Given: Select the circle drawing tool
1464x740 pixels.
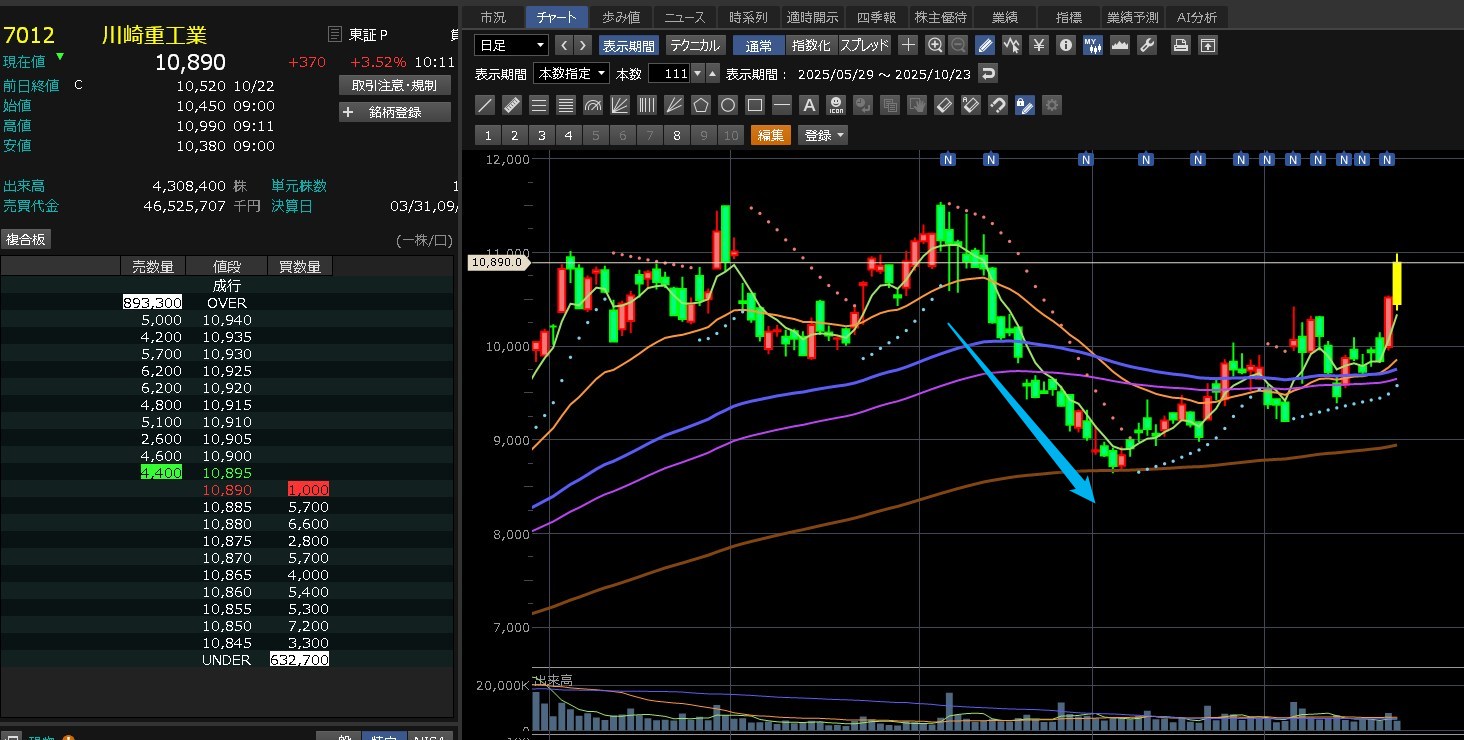Looking at the screenshot, I should point(728,105).
